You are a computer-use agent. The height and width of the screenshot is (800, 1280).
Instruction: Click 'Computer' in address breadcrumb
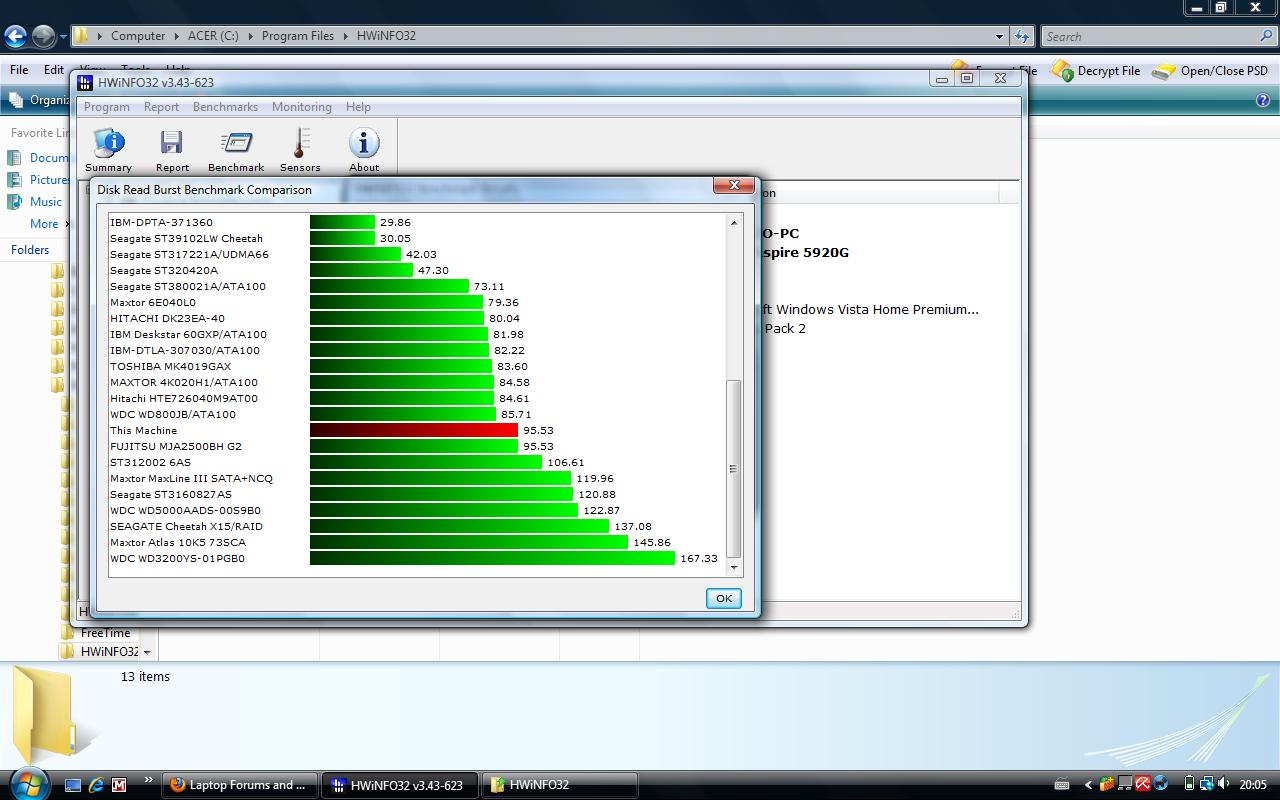pyautogui.click(x=138, y=36)
